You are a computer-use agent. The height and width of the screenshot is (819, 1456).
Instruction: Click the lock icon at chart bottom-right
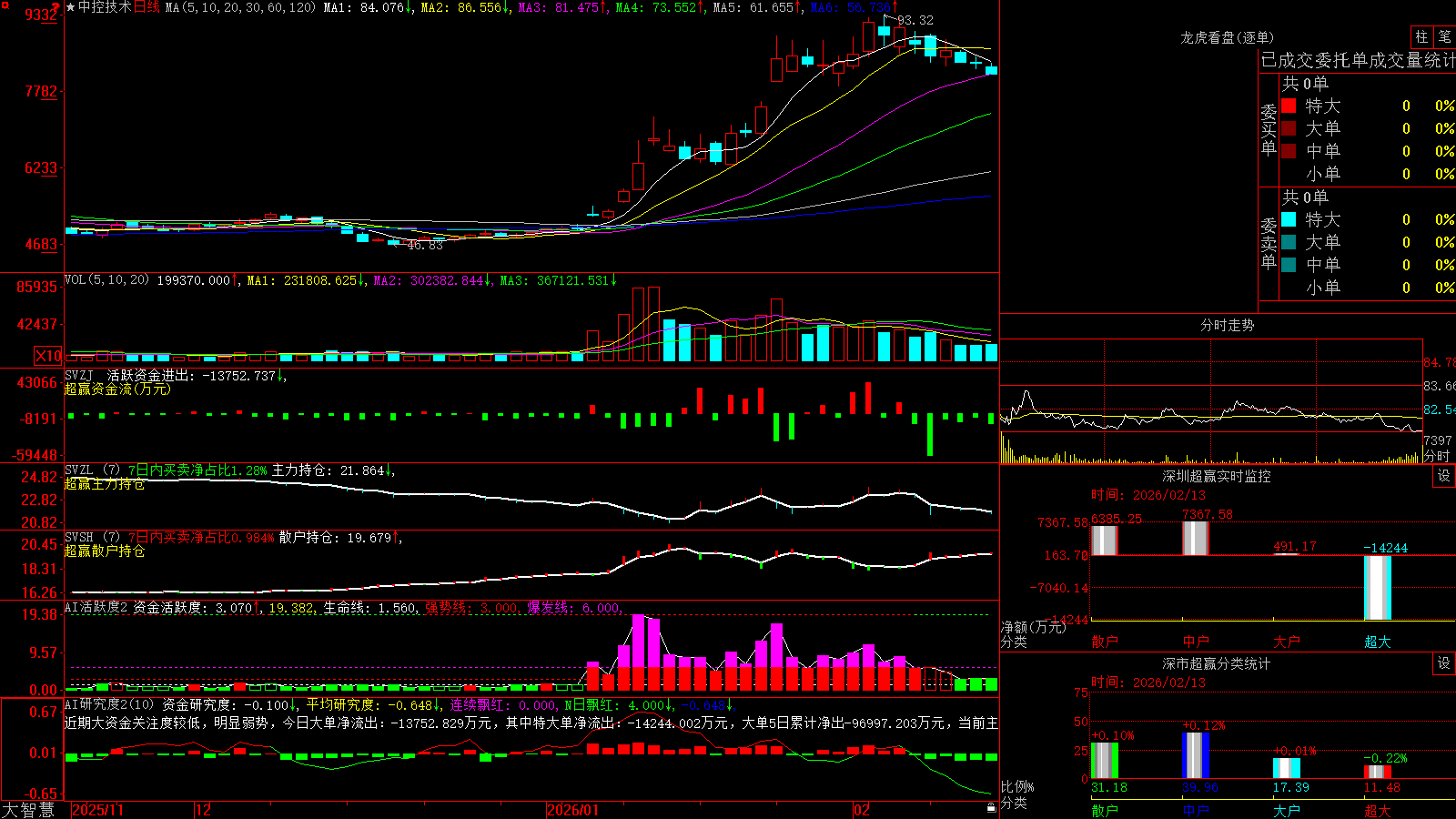[x=991, y=807]
